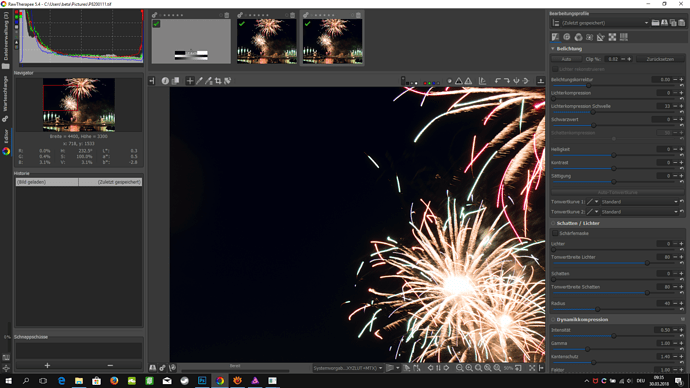Zoom out of the preview

pos(459,368)
